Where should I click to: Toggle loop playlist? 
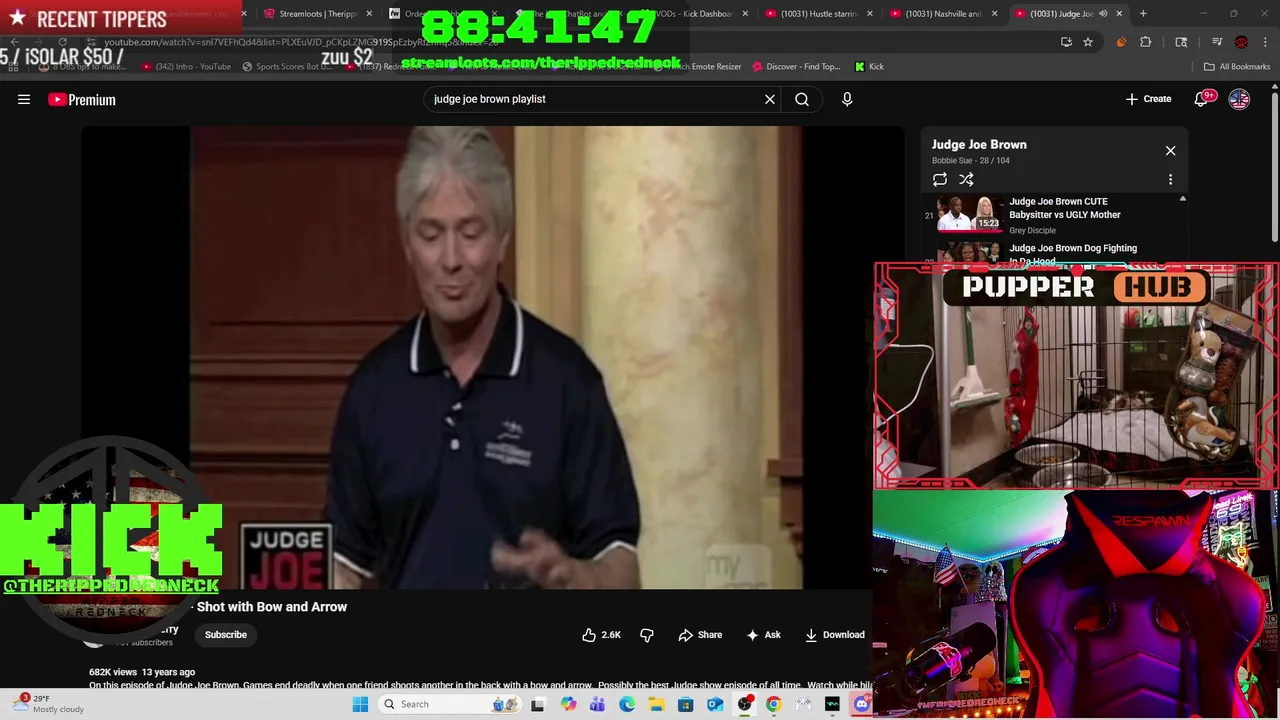[x=940, y=180]
